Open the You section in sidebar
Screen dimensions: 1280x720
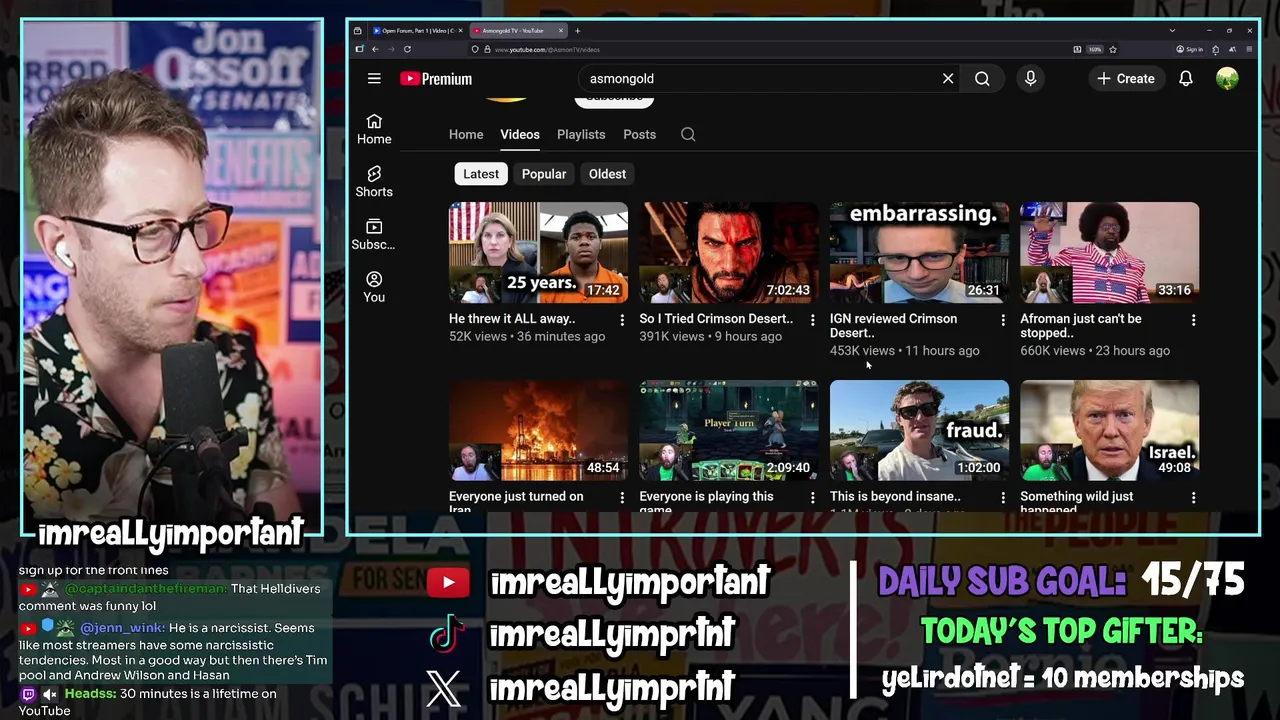pyautogui.click(x=374, y=287)
